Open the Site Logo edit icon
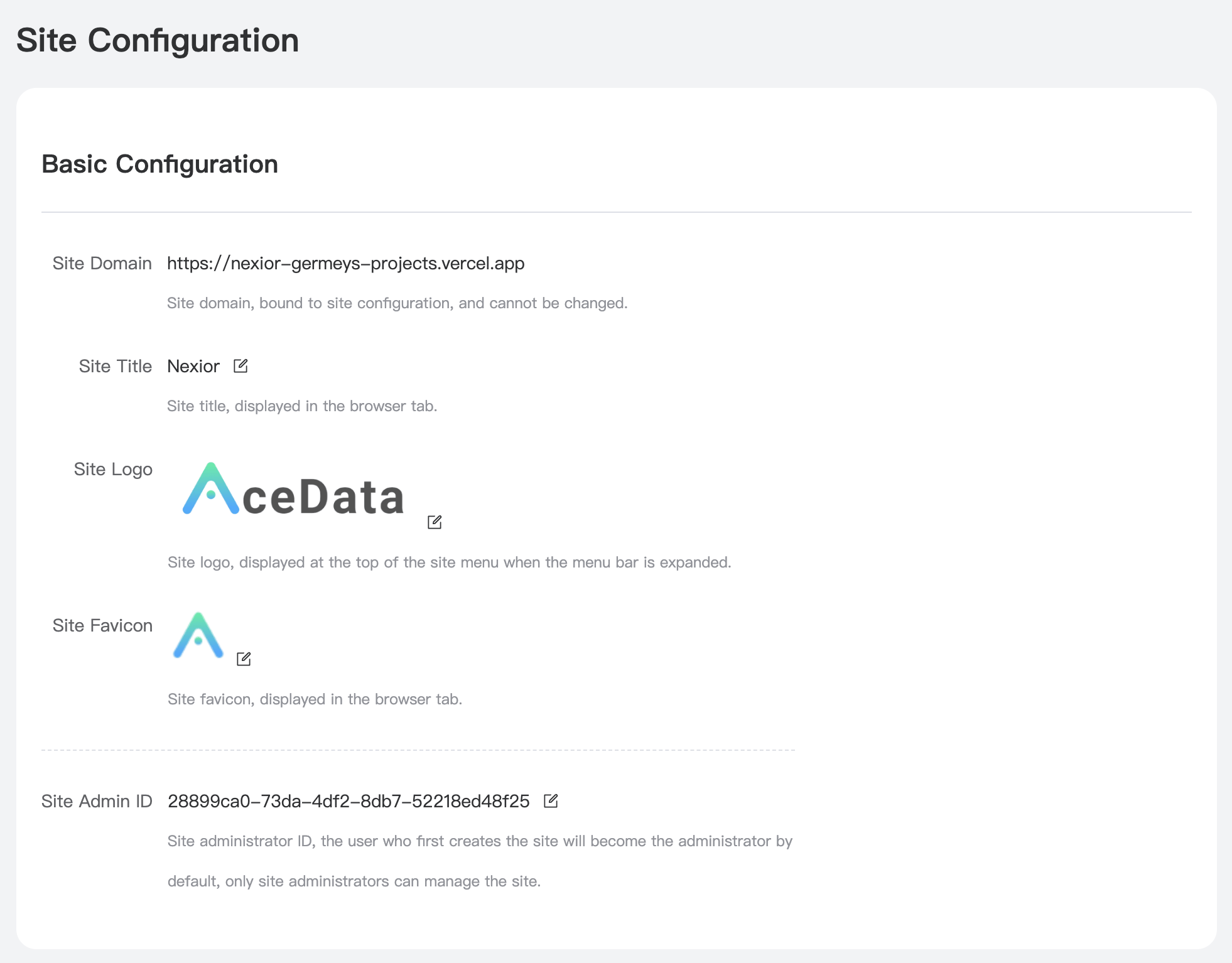Image resolution: width=1232 pixels, height=963 pixels. tap(435, 522)
